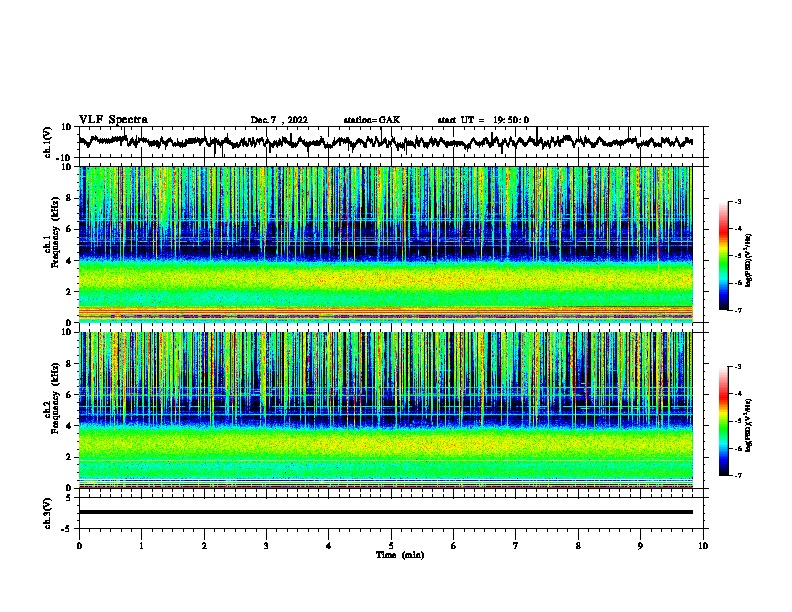Click the 'station=GAK' label
Image resolution: width=792 pixels, height=612 pixels.
point(372,120)
